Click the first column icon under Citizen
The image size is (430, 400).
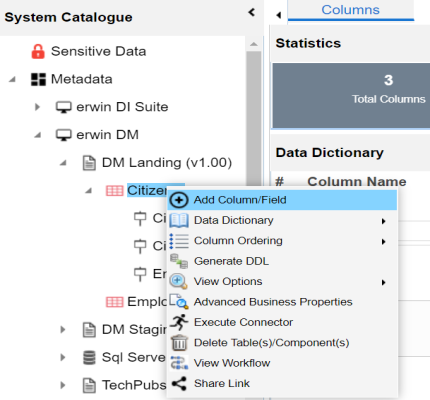140,219
